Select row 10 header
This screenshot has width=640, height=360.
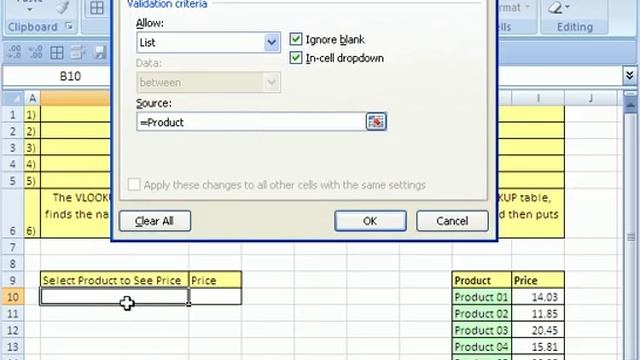click(13, 297)
